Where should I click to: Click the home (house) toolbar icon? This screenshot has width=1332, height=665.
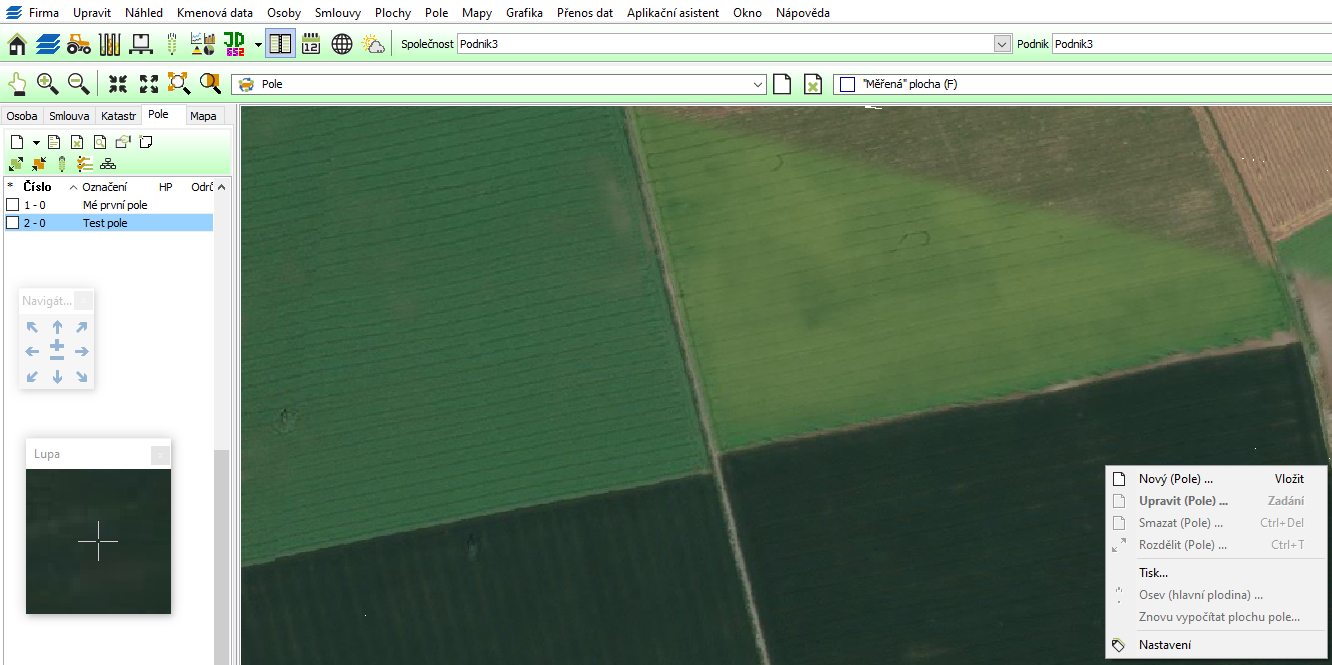point(17,44)
